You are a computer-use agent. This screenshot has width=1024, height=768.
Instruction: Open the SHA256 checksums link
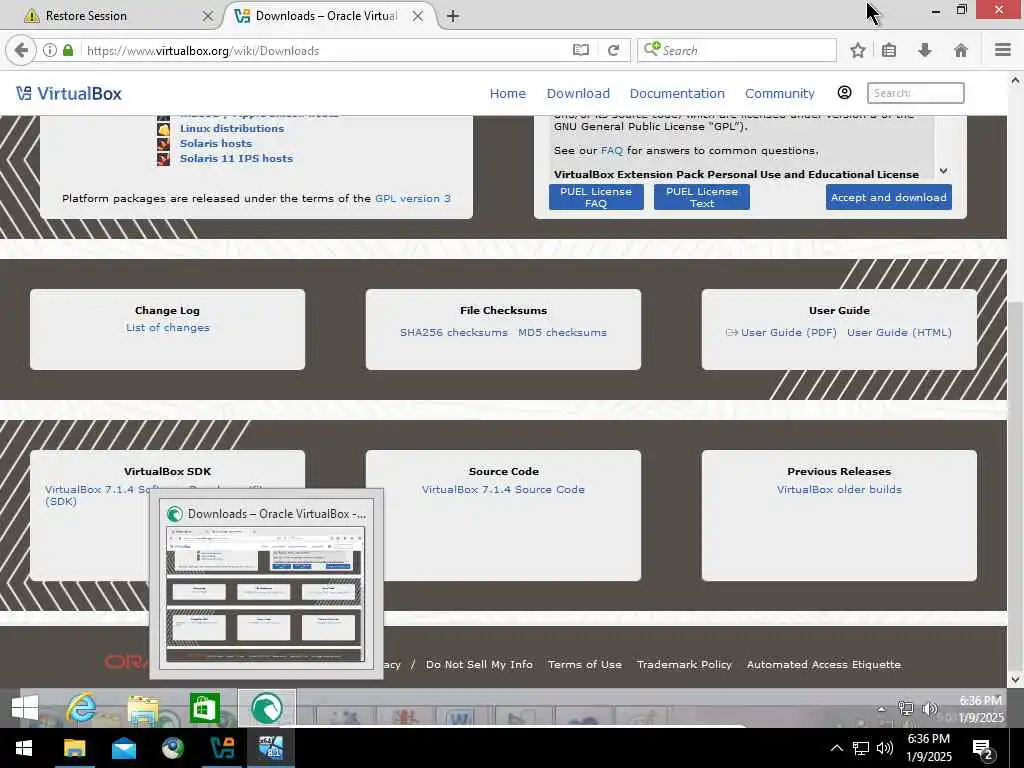click(454, 332)
